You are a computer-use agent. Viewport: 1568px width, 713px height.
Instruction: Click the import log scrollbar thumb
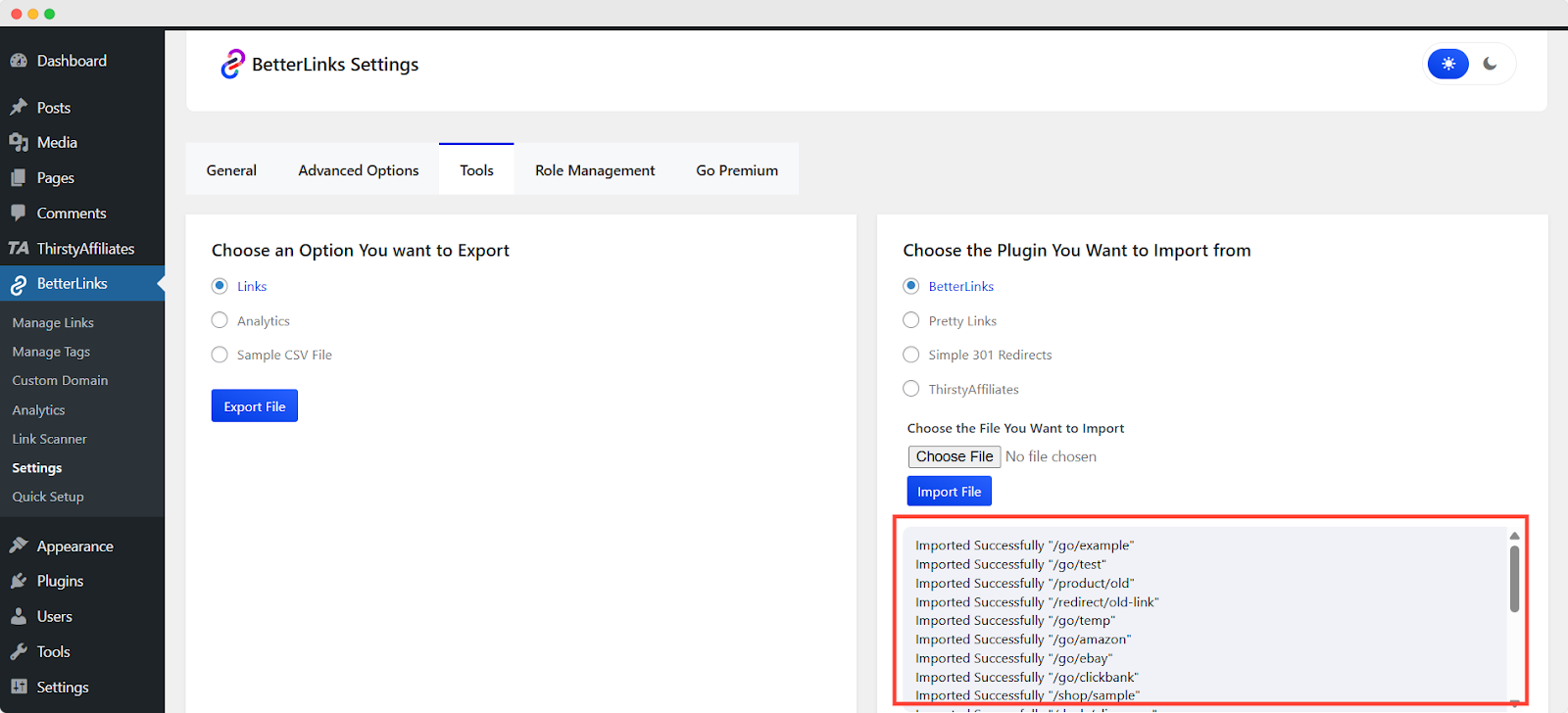1514,579
